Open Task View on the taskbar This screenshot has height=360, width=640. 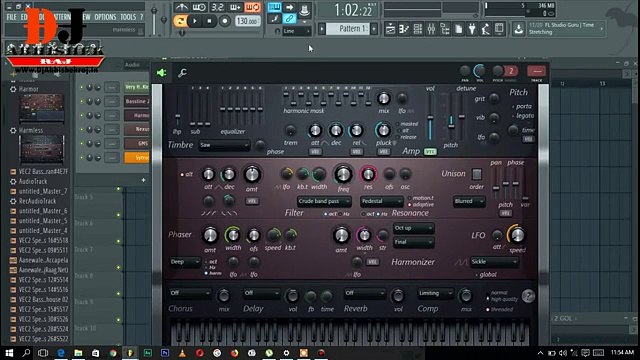(43, 353)
